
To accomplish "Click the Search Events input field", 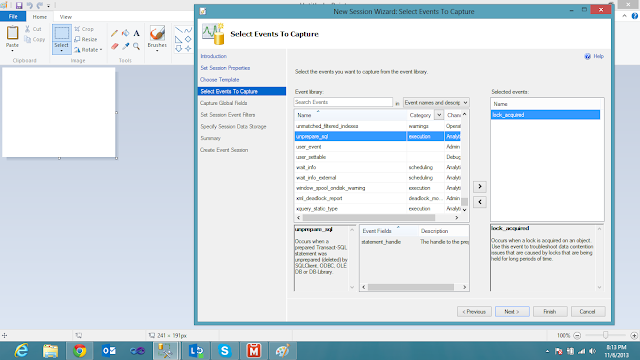I will [x=343, y=102].
